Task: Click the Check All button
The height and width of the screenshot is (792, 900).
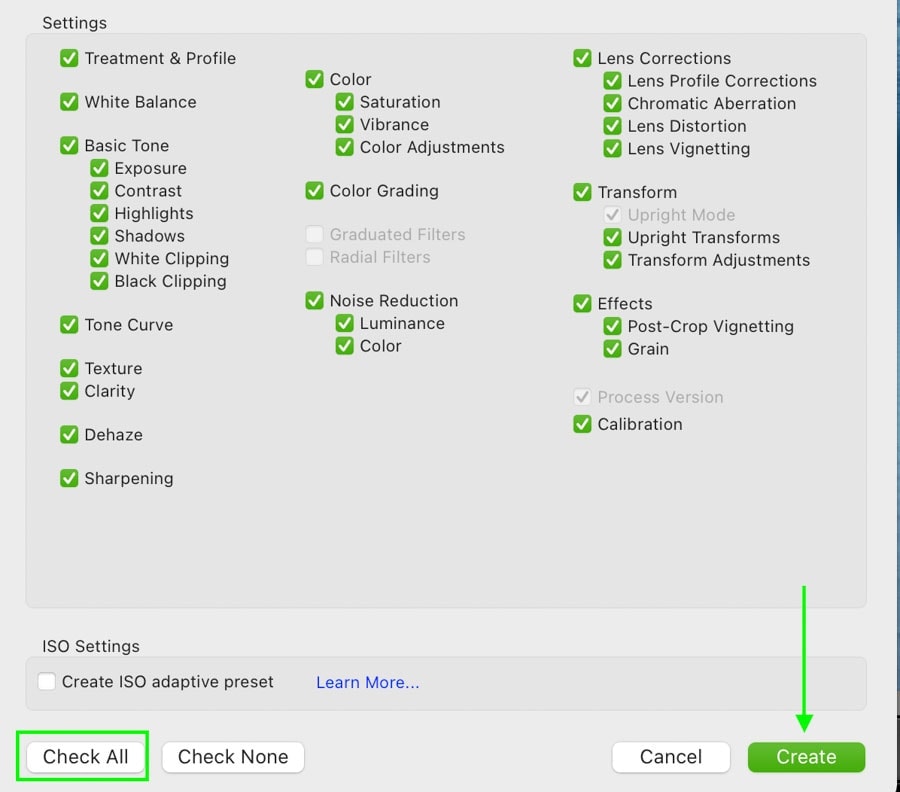Action: click(x=86, y=756)
